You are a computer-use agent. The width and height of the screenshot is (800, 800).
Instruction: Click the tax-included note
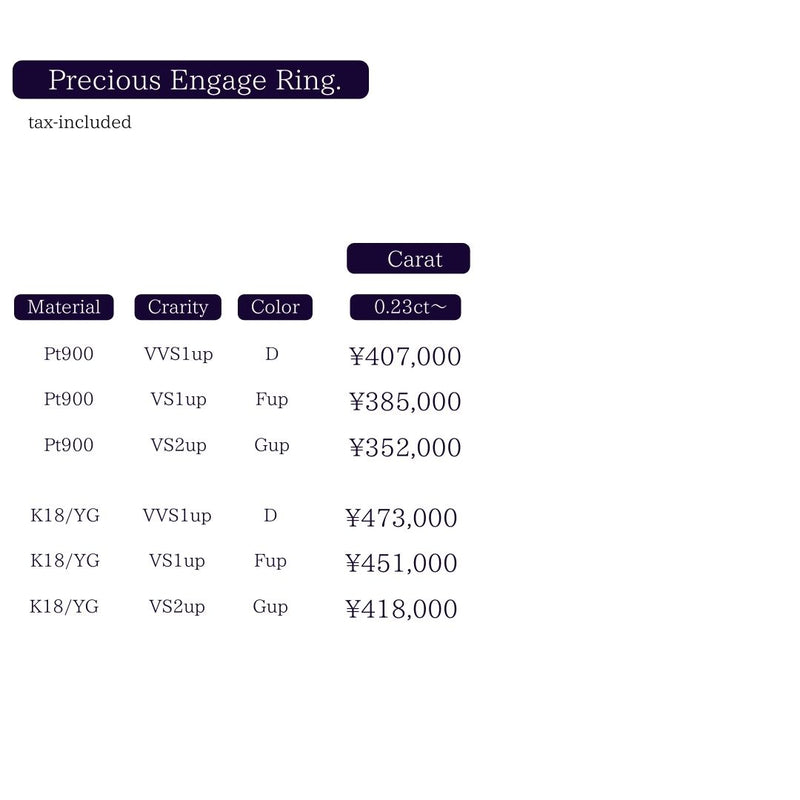(80, 122)
